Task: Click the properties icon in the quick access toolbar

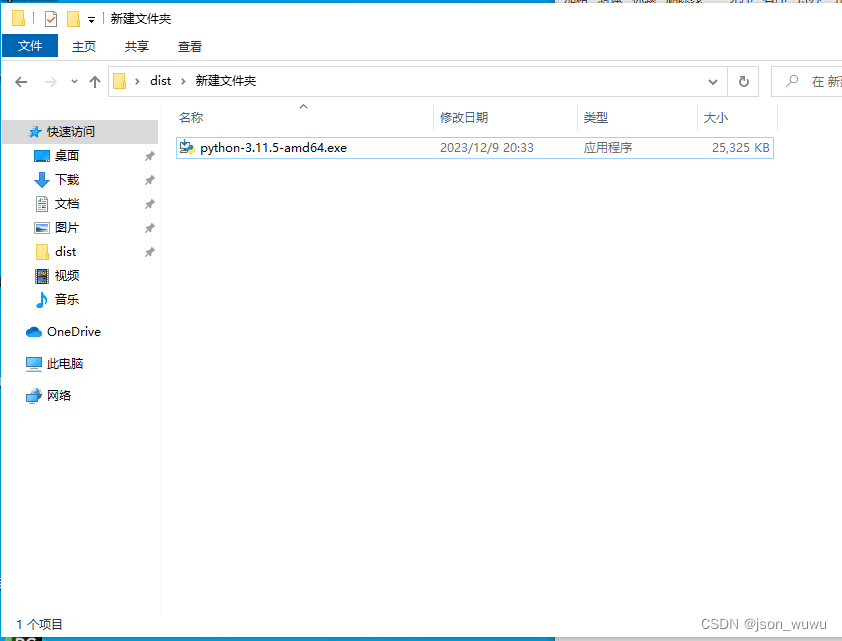Action: pos(49,17)
